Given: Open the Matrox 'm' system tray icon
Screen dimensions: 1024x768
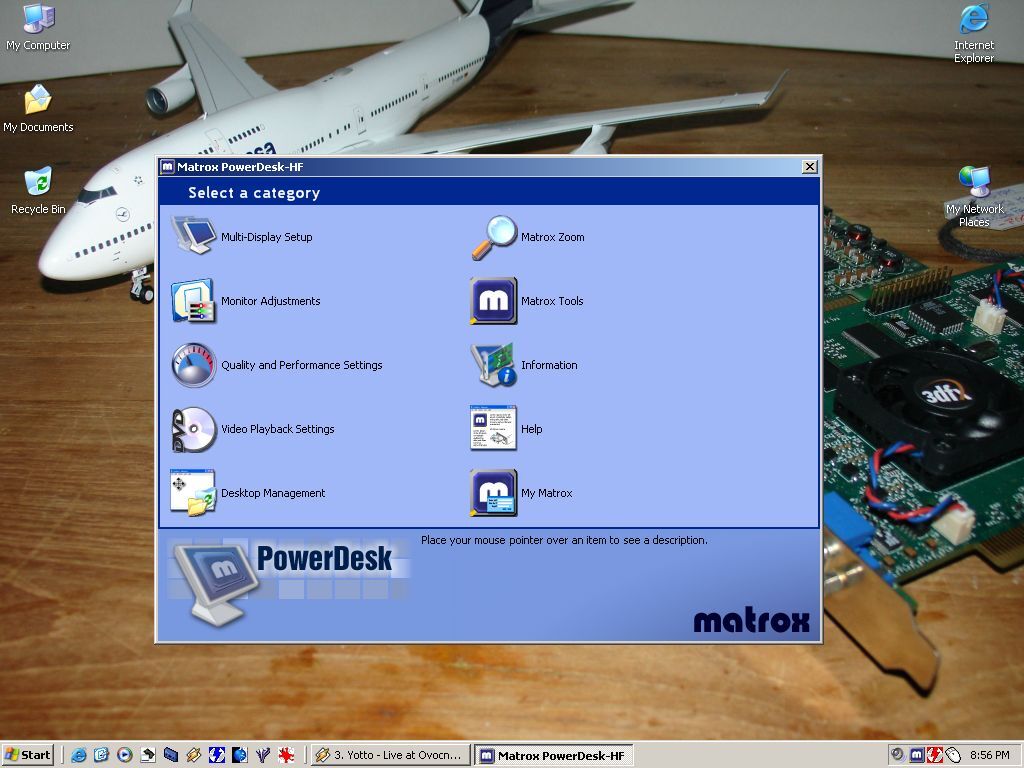Looking at the screenshot, I should point(917,755).
